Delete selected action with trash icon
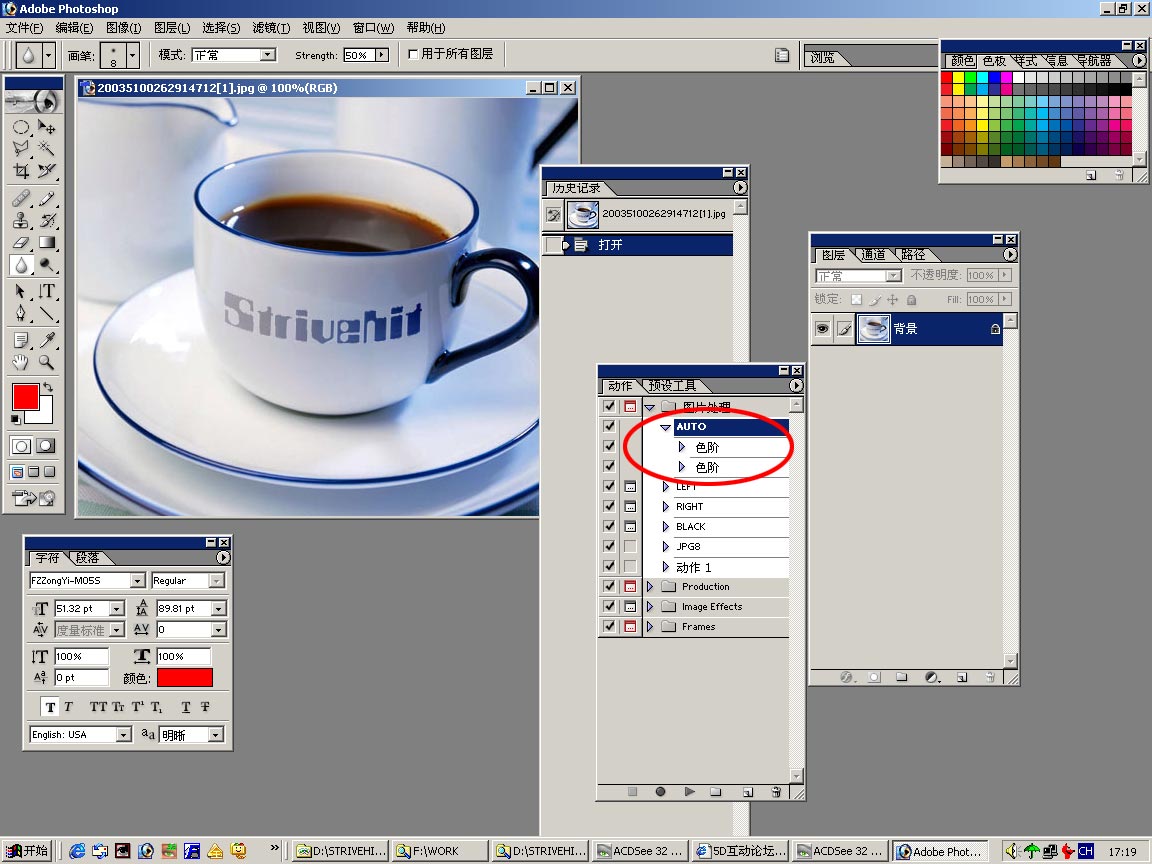Screen dimensions: 1152x864 click(x=776, y=792)
